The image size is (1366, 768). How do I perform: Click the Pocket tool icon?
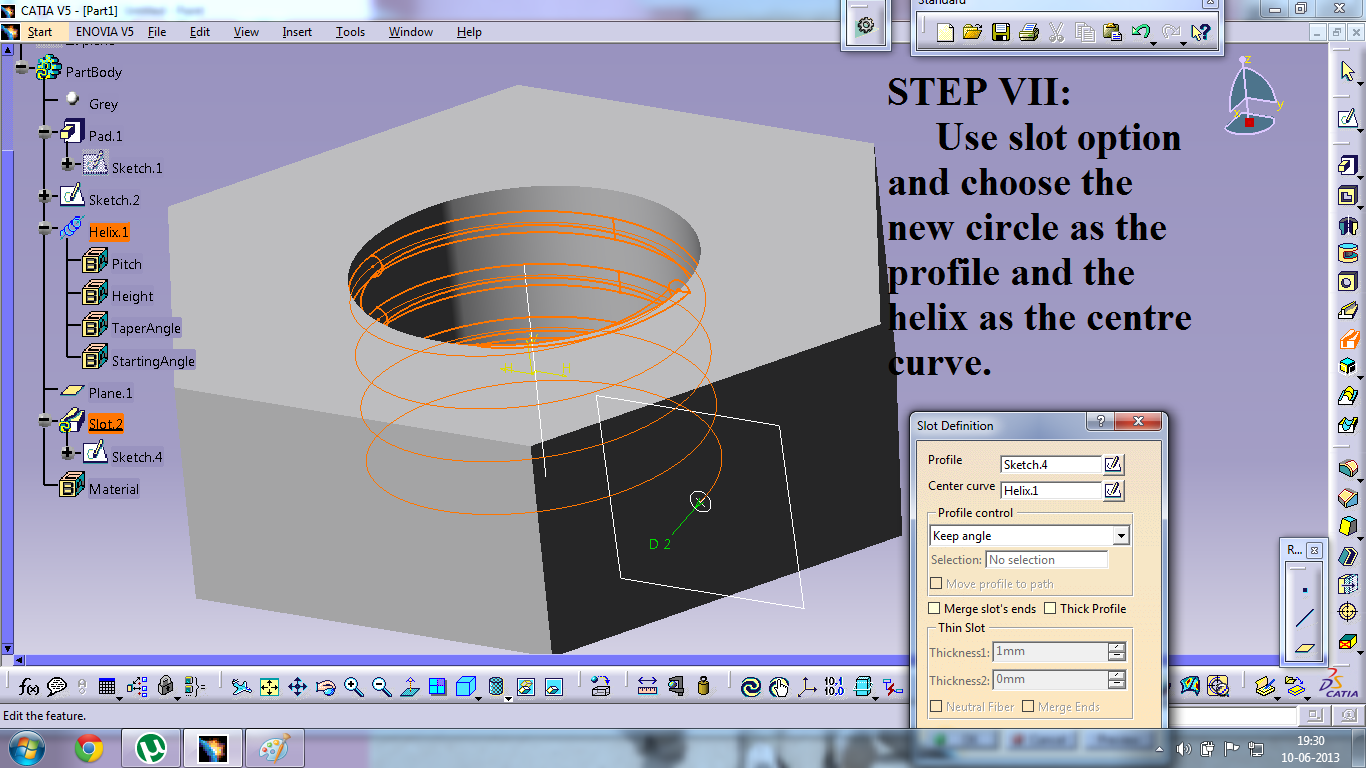pyautogui.click(x=1347, y=196)
